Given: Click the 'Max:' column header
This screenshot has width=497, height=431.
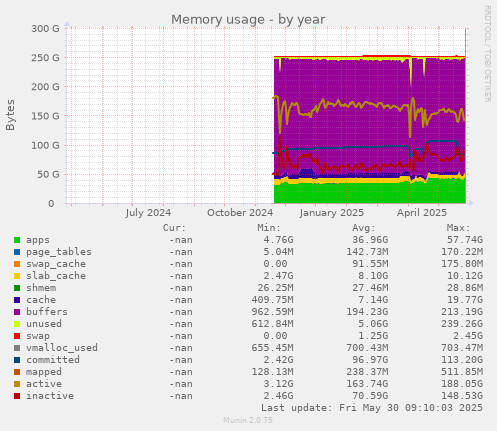Looking at the screenshot, I should click(458, 228).
